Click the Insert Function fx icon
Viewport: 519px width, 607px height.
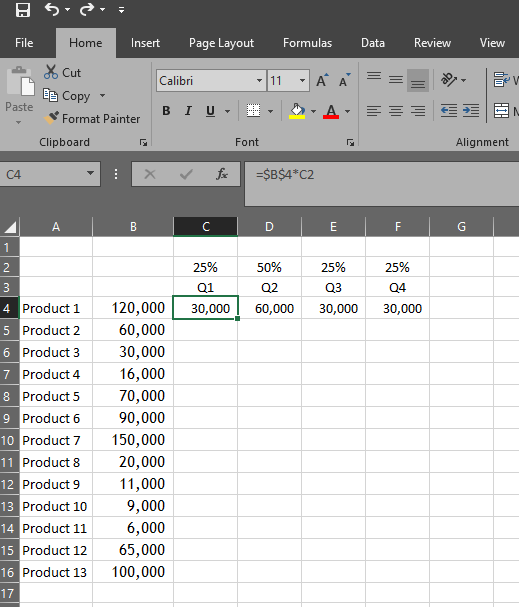tap(221, 174)
